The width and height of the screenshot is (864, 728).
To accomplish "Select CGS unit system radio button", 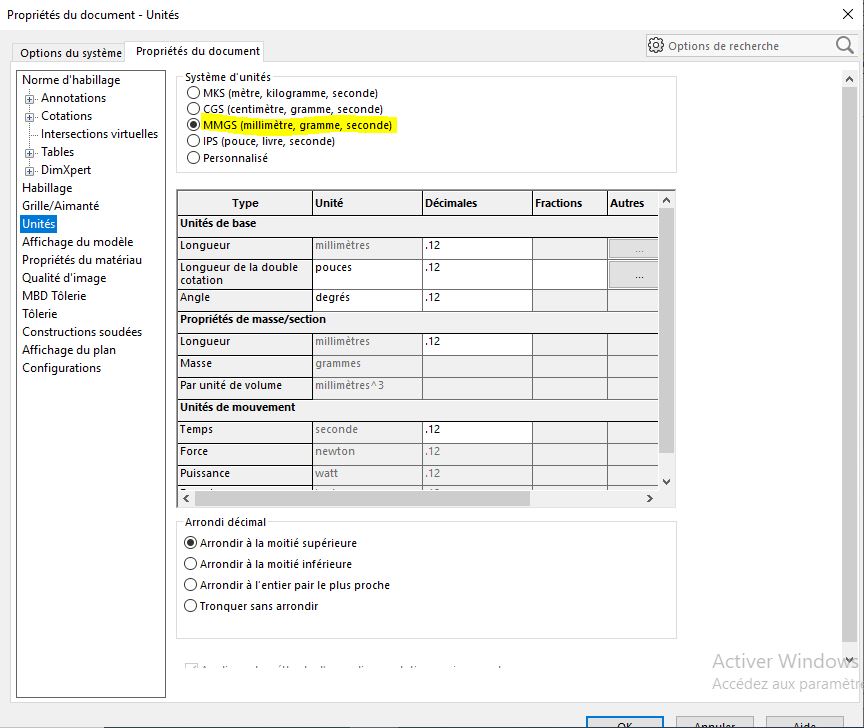I will coord(193,109).
